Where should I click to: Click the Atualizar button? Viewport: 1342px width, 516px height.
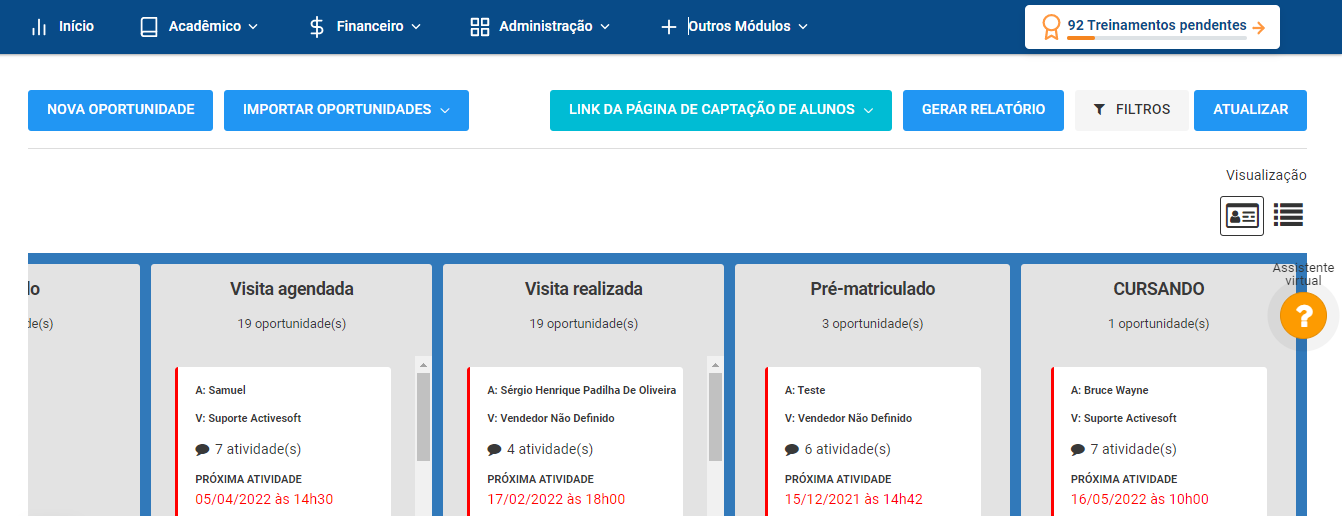click(1250, 110)
